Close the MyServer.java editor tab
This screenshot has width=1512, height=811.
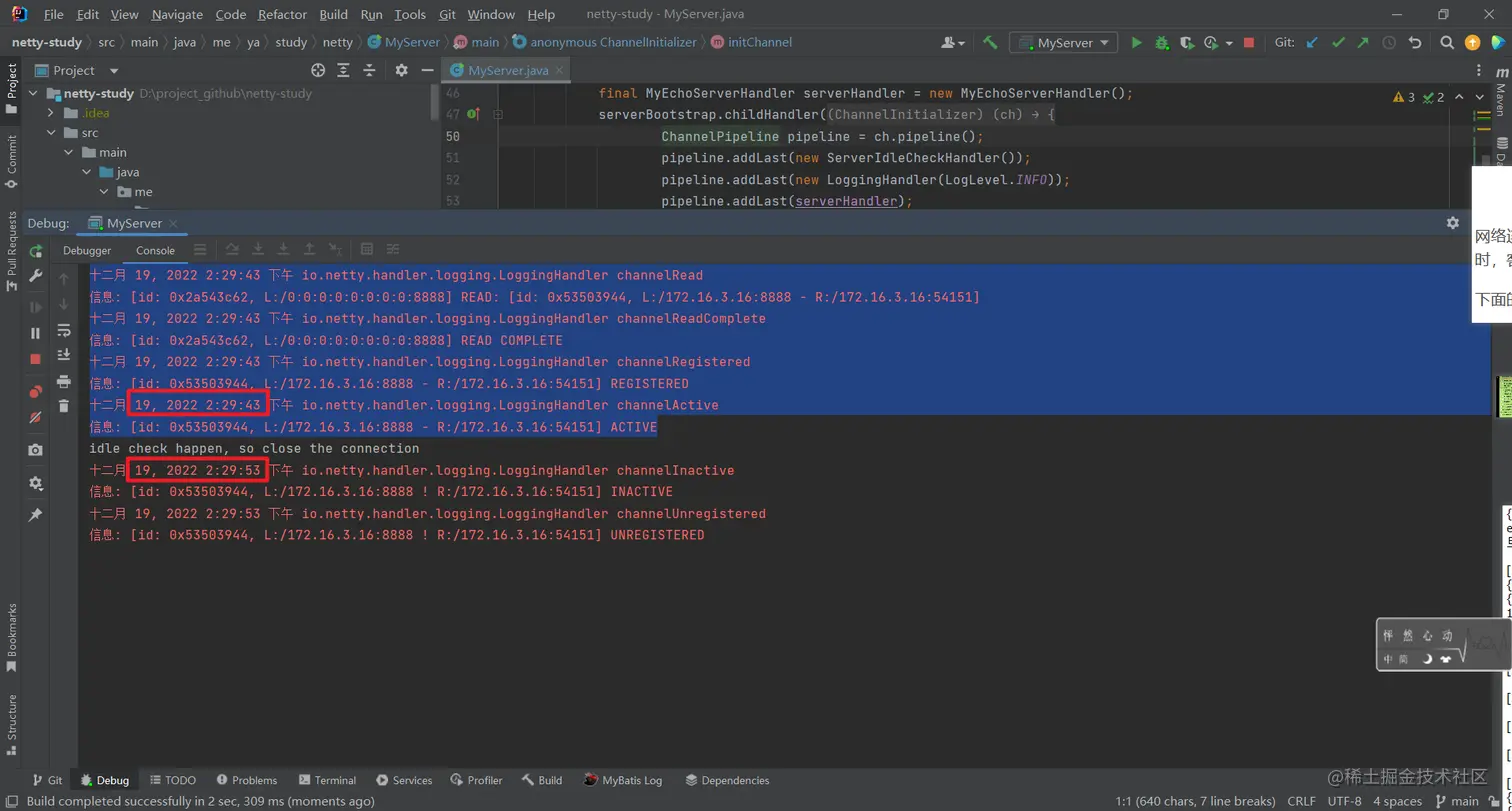(559, 71)
